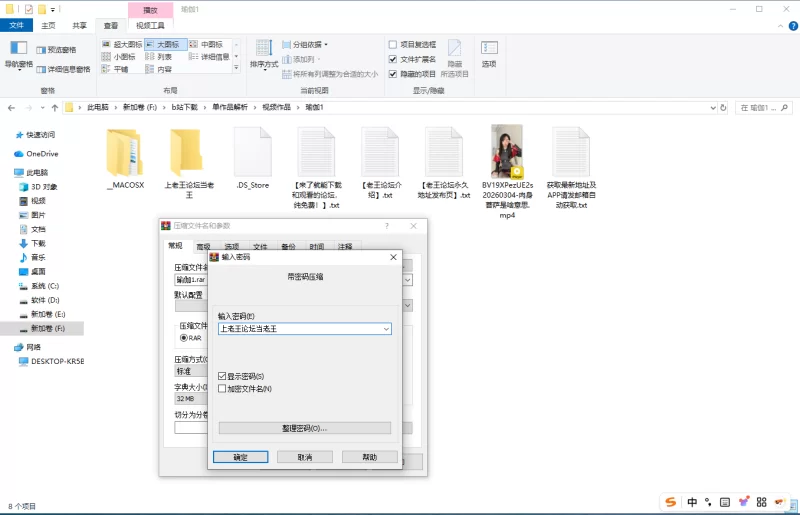Choose details layout view
This screenshot has height=515, width=800.
coord(209,57)
